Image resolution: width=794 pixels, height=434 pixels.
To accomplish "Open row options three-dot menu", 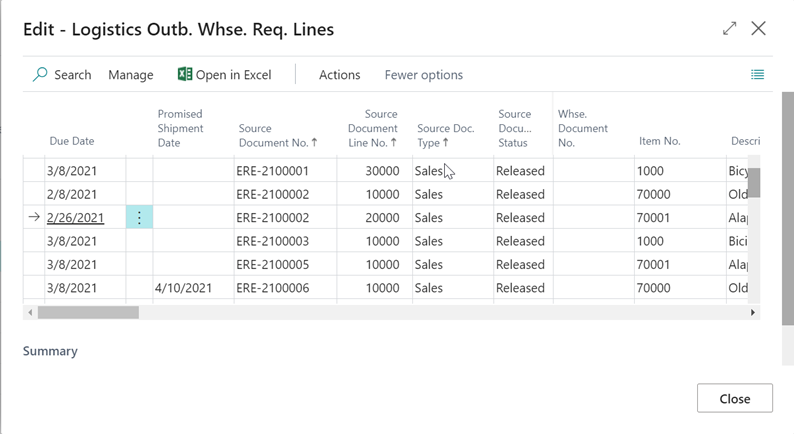I will (139, 217).
